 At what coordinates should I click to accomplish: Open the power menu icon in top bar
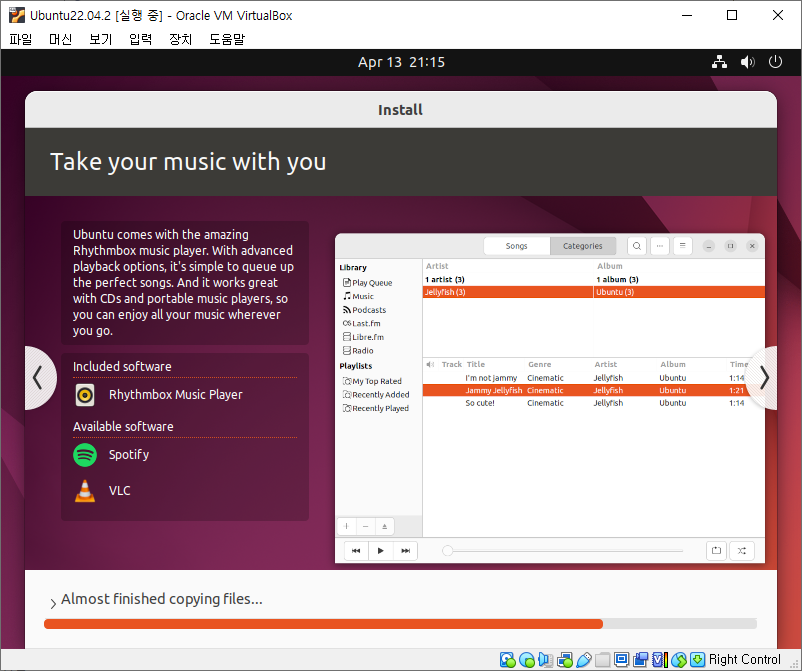click(775, 62)
